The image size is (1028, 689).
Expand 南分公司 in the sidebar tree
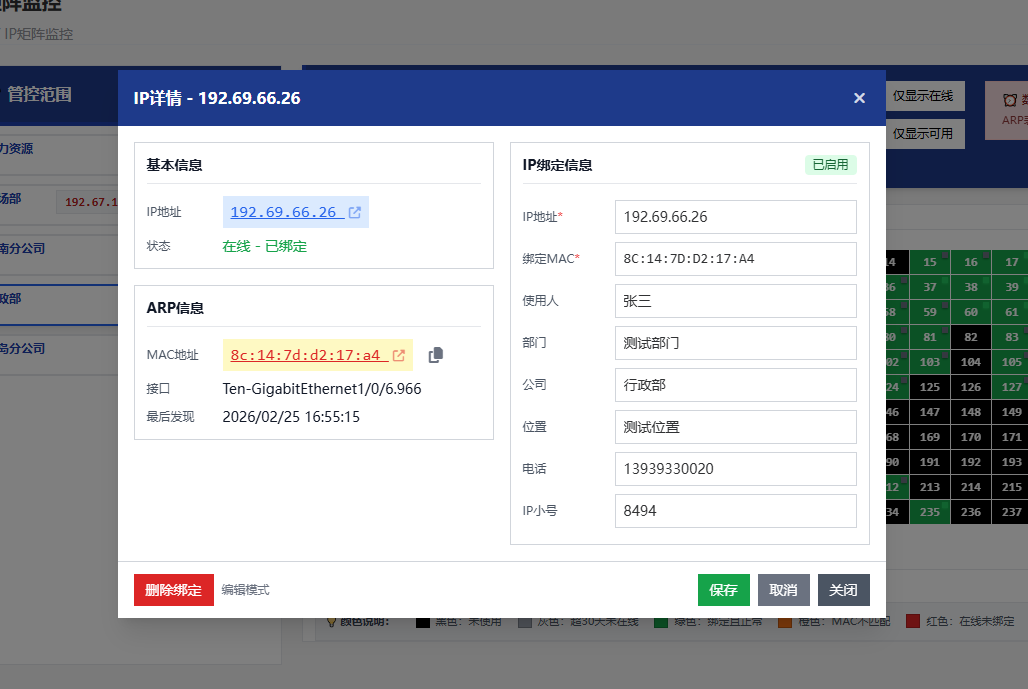[40, 248]
